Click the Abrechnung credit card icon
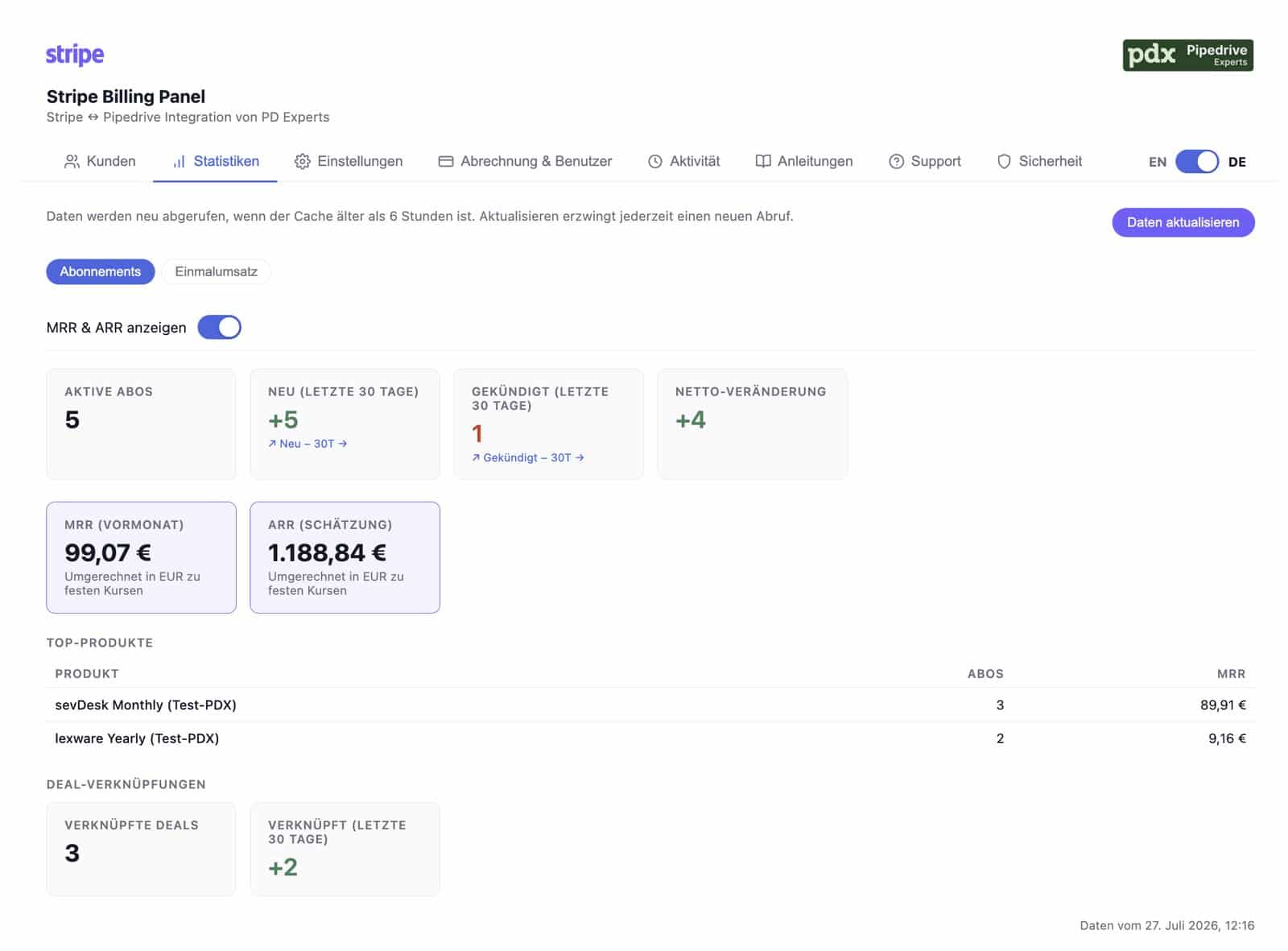The width and height of the screenshot is (1288, 951). point(446,161)
